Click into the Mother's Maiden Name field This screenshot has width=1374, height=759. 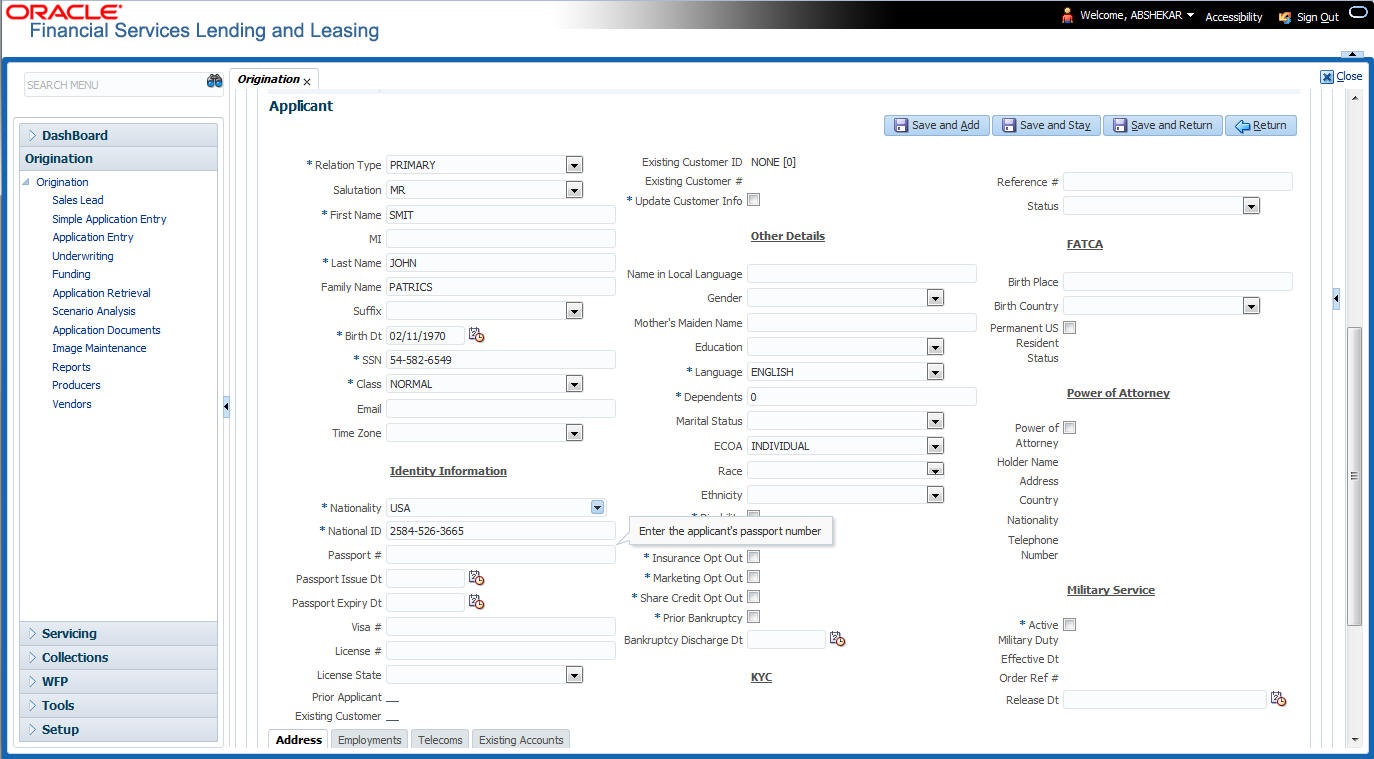point(862,323)
